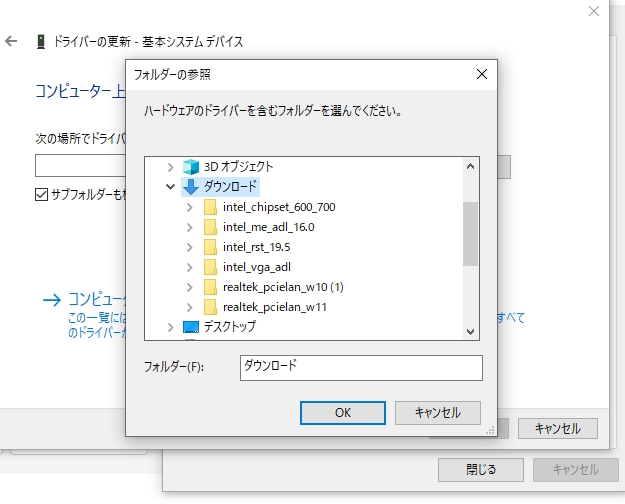Expand the intel_chipset_600_700 folder node

point(190,207)
